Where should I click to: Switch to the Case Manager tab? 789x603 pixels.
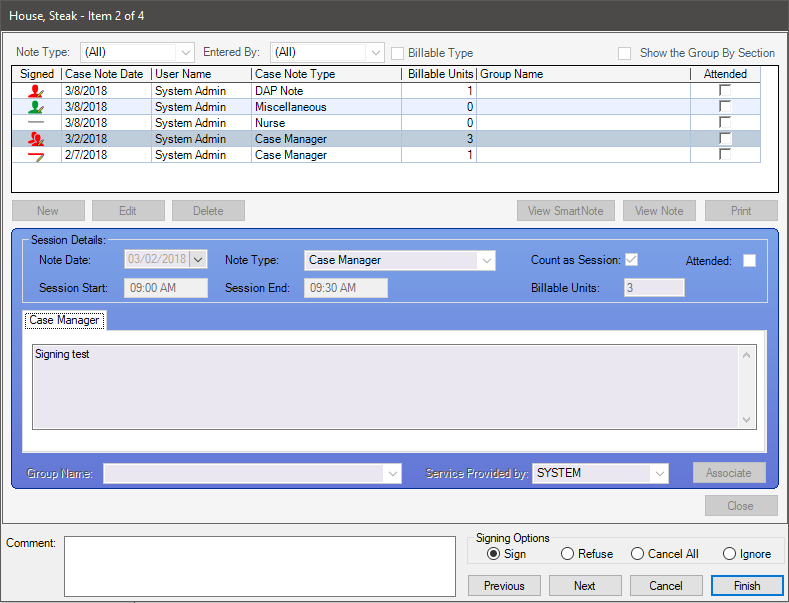pos(64,320)
